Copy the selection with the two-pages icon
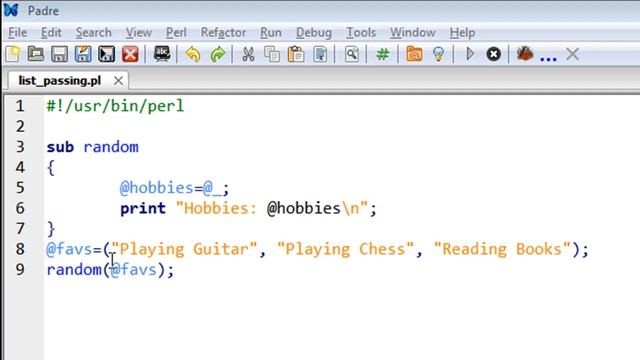This screenshot has width=640, height=360. 272,54
